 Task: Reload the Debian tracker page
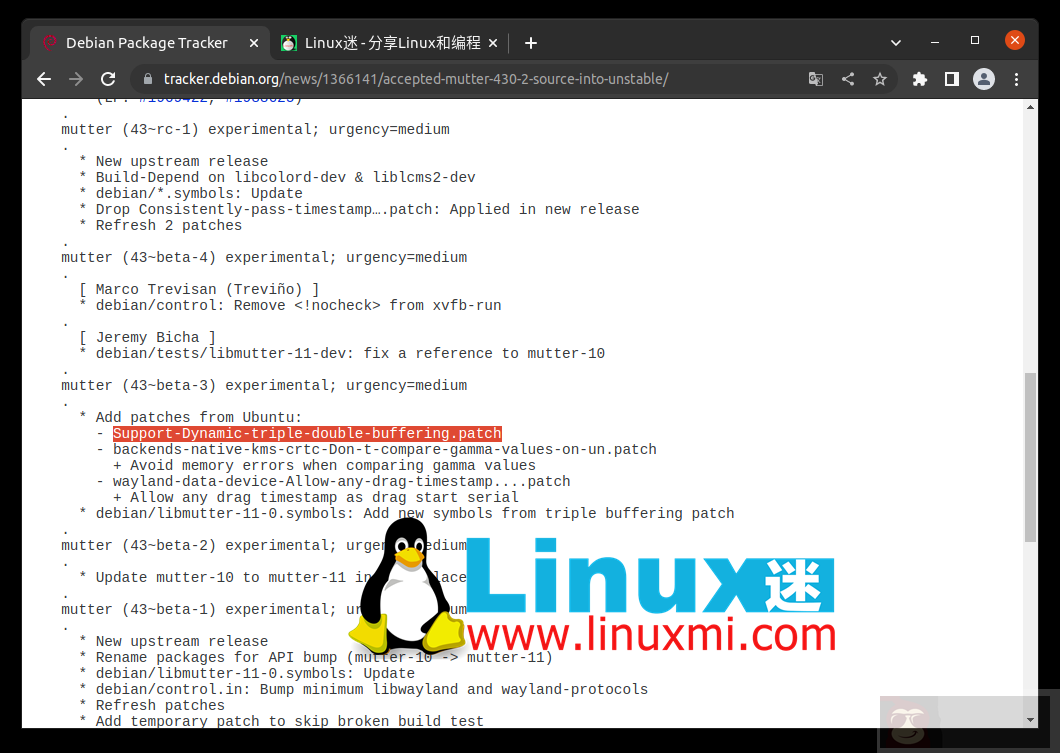pos(108,79)
